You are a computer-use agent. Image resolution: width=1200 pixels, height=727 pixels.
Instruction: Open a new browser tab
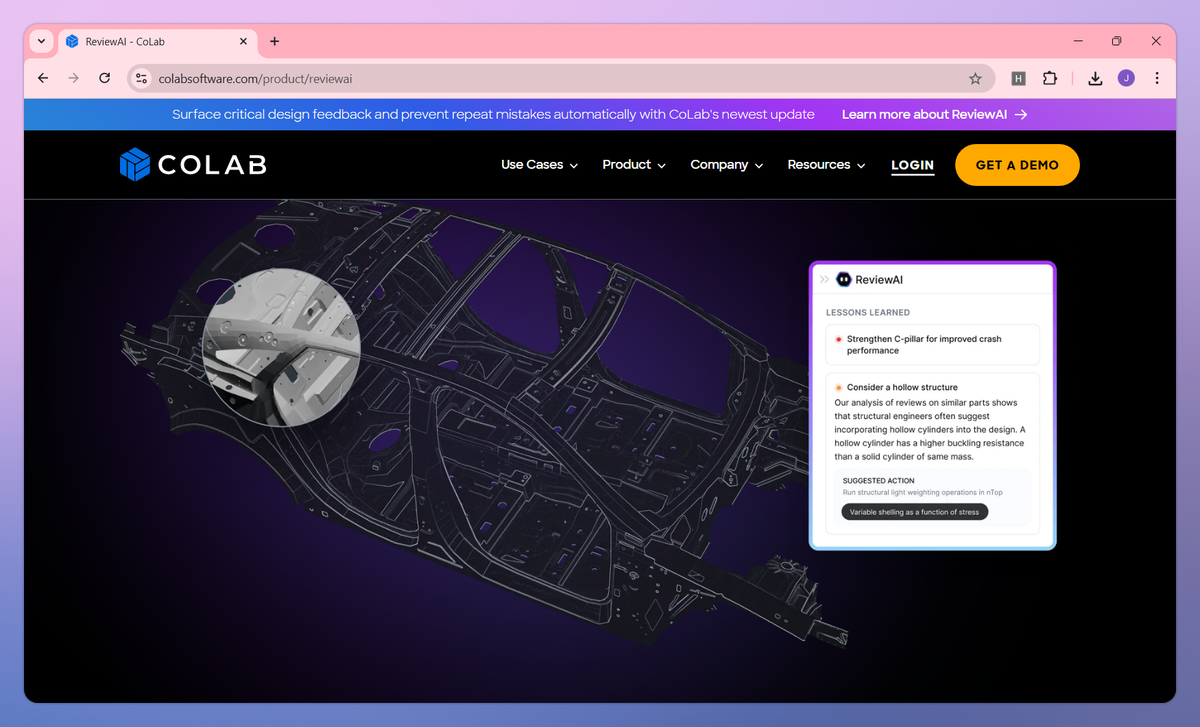275,41
